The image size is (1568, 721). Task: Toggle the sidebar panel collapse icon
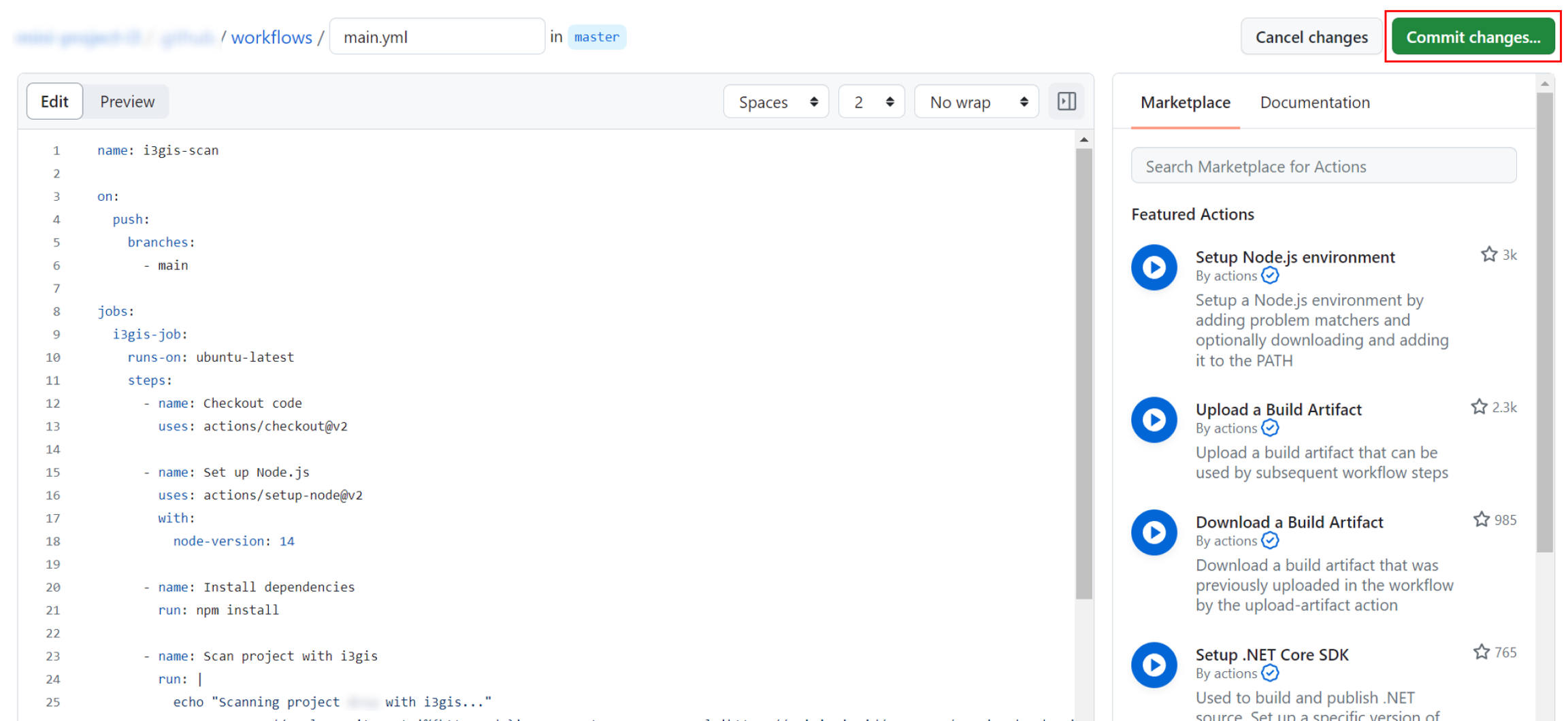[x=1066, y=102]
